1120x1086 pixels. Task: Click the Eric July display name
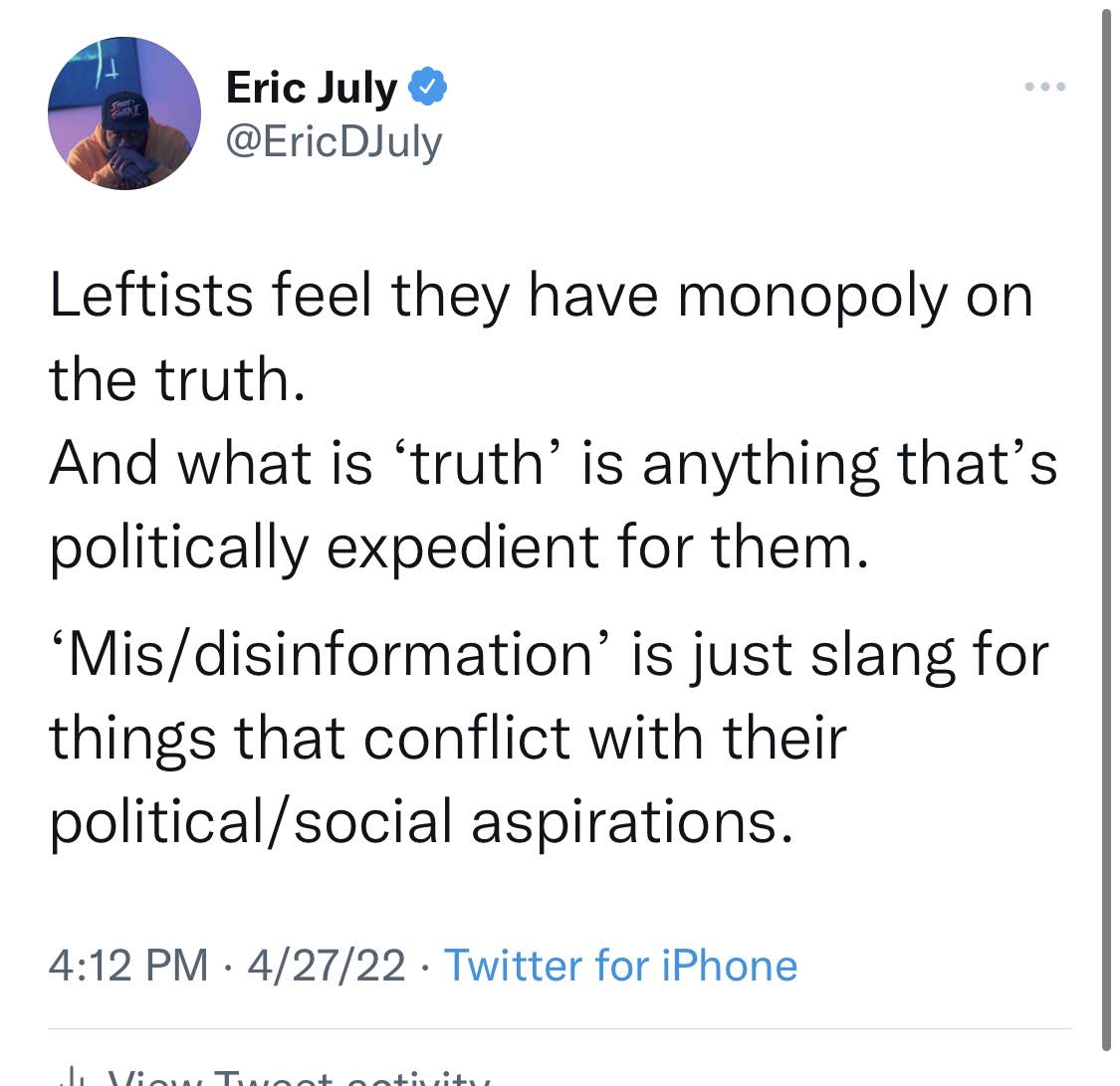coord(312,89)
